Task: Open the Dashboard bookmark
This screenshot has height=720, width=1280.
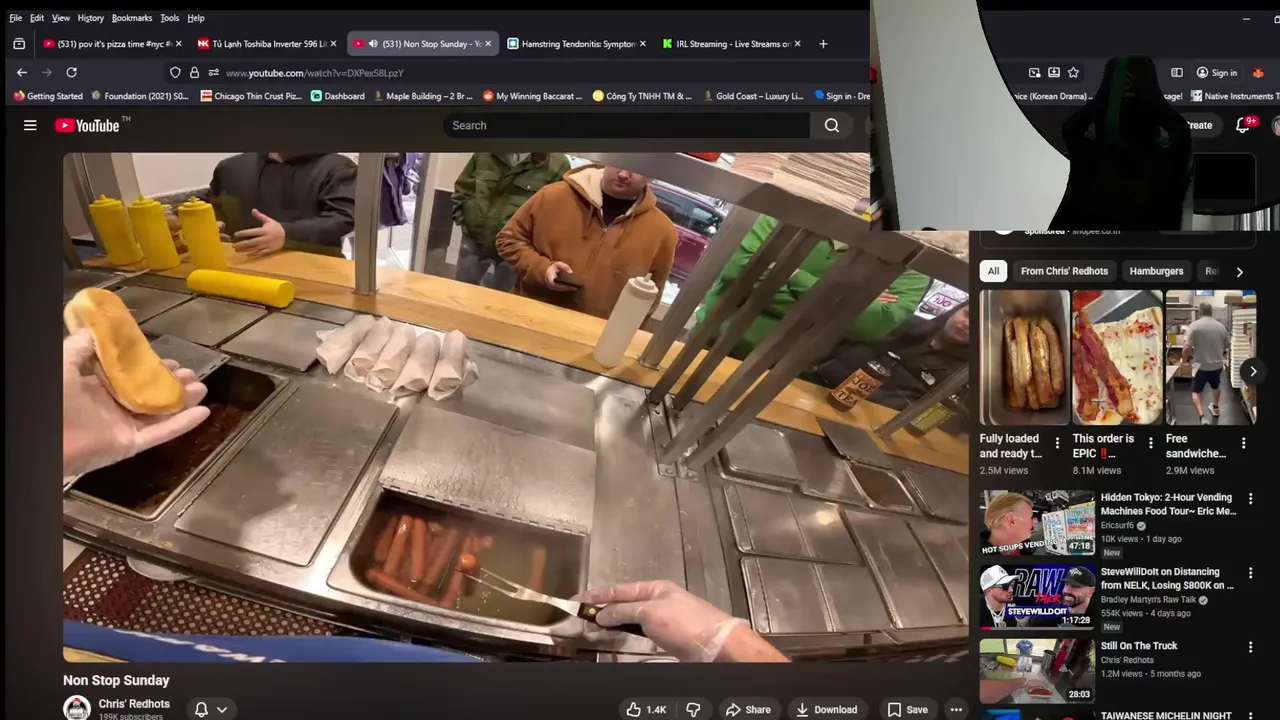Action: [x=338, y=96]
